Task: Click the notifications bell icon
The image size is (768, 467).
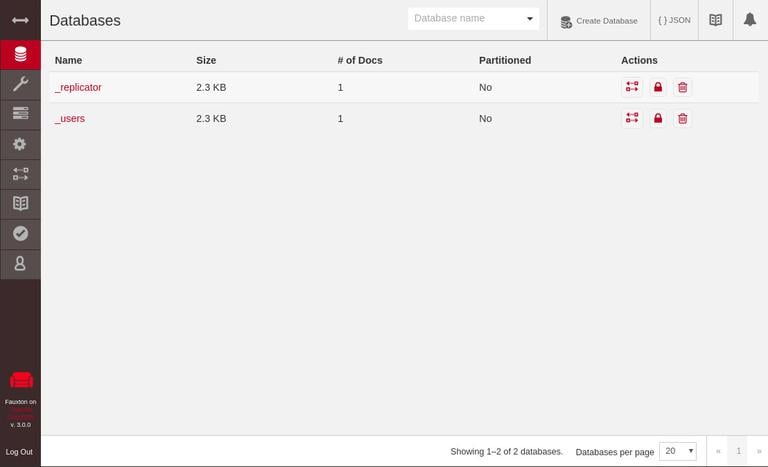Action: (749, 20)
